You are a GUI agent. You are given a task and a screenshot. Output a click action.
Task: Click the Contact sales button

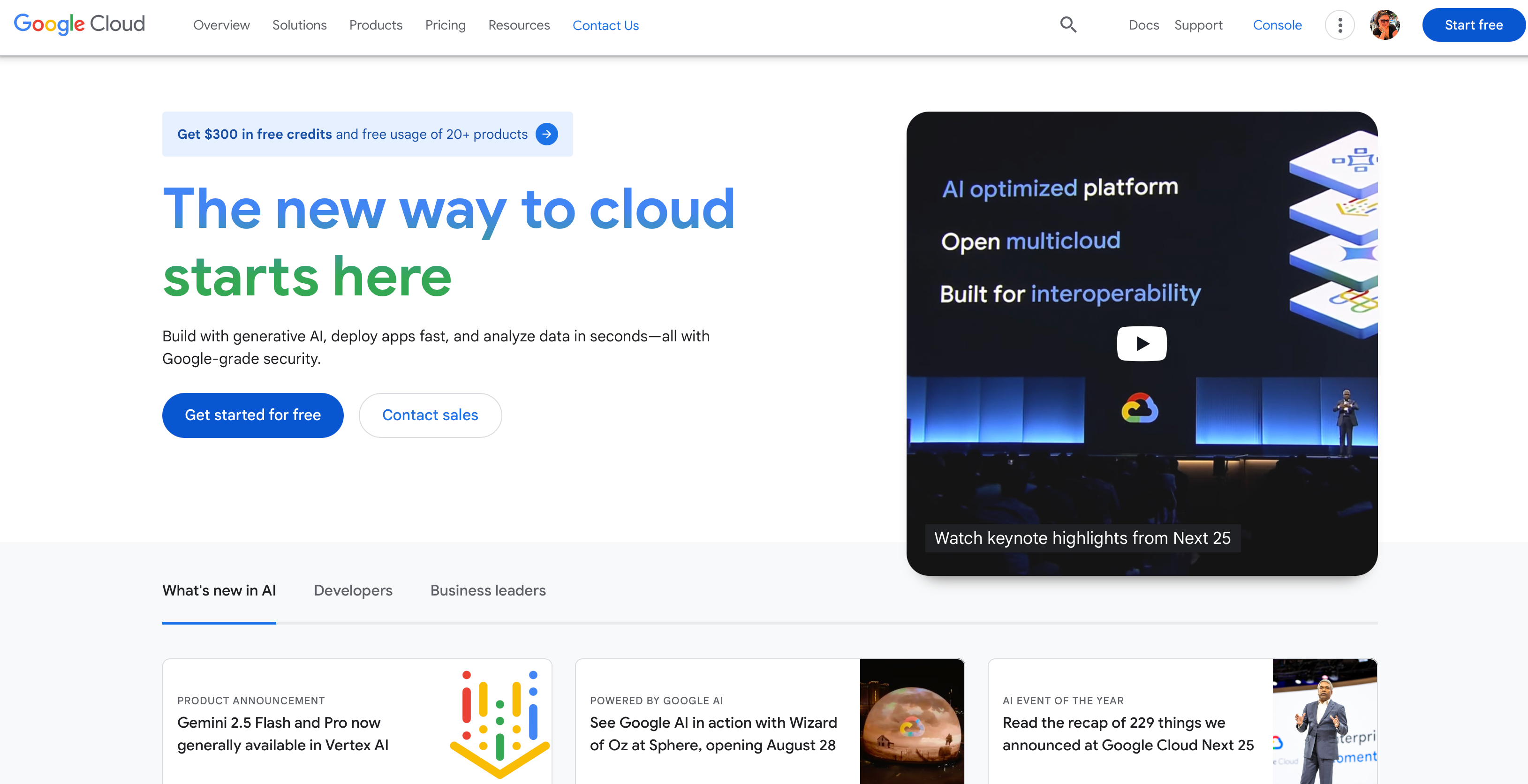click(430, 415)
